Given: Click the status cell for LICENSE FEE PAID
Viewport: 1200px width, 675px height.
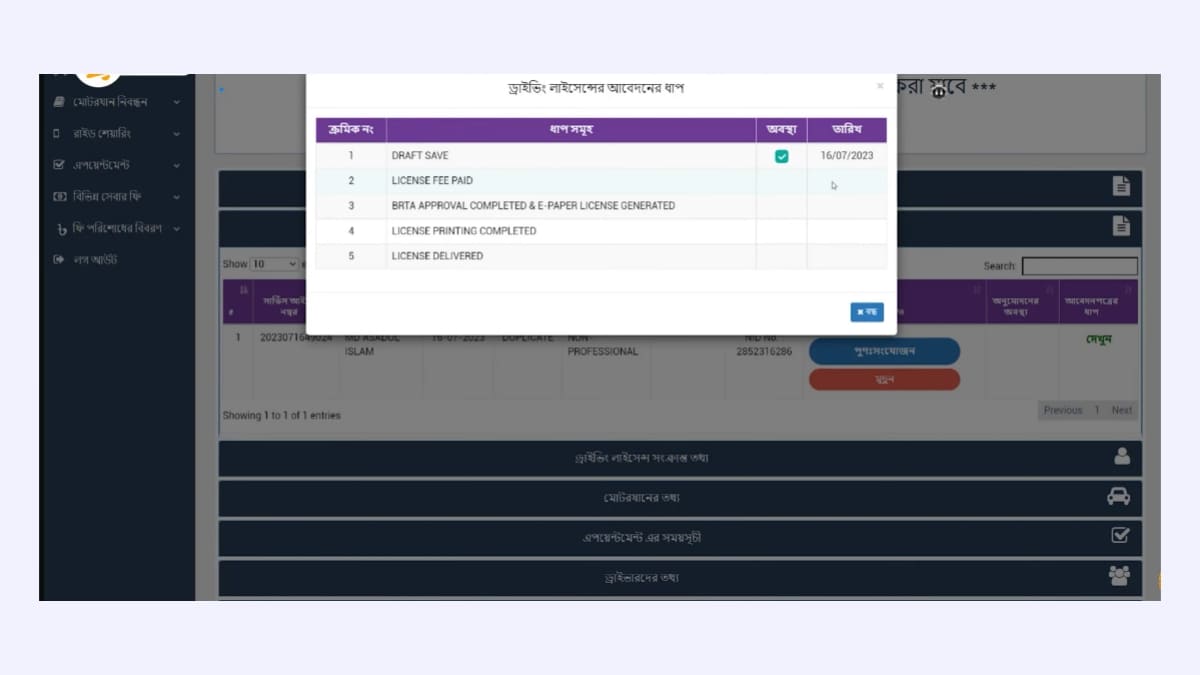Looking at the screenshot, I should (x=781, y=181).
